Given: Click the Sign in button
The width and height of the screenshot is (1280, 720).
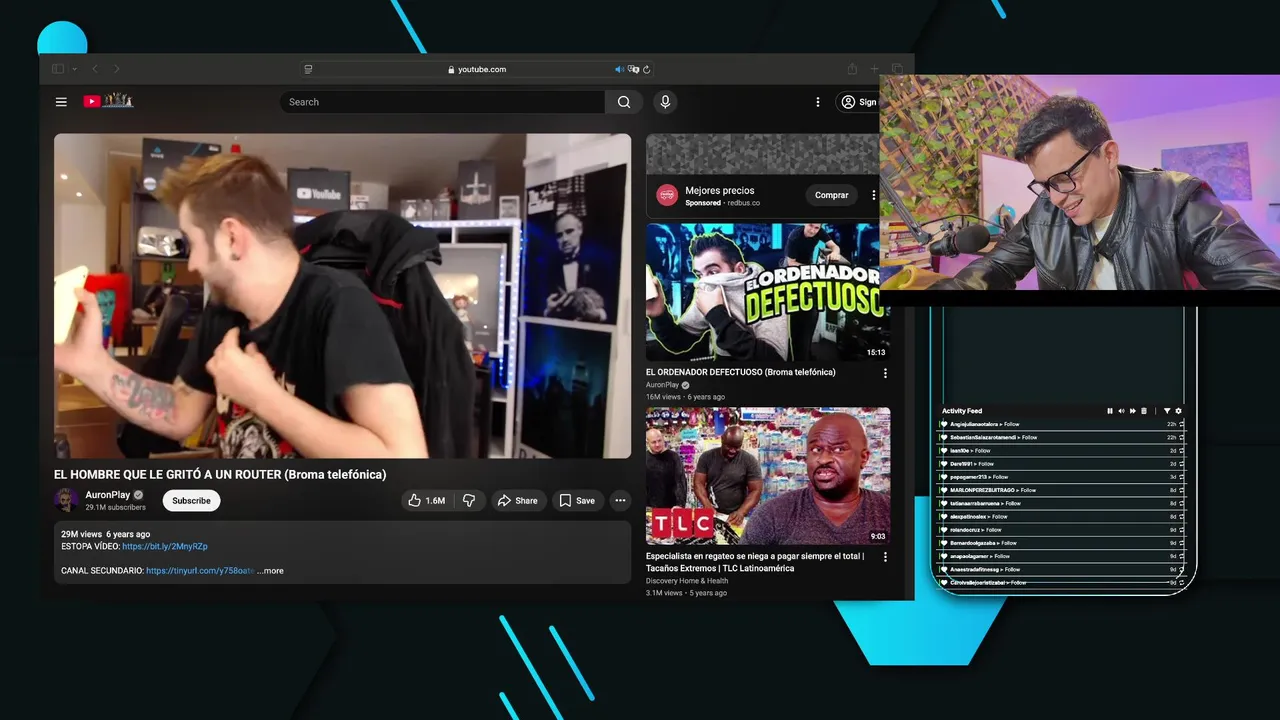Looking at the screenshot, I should coord(858,102).
